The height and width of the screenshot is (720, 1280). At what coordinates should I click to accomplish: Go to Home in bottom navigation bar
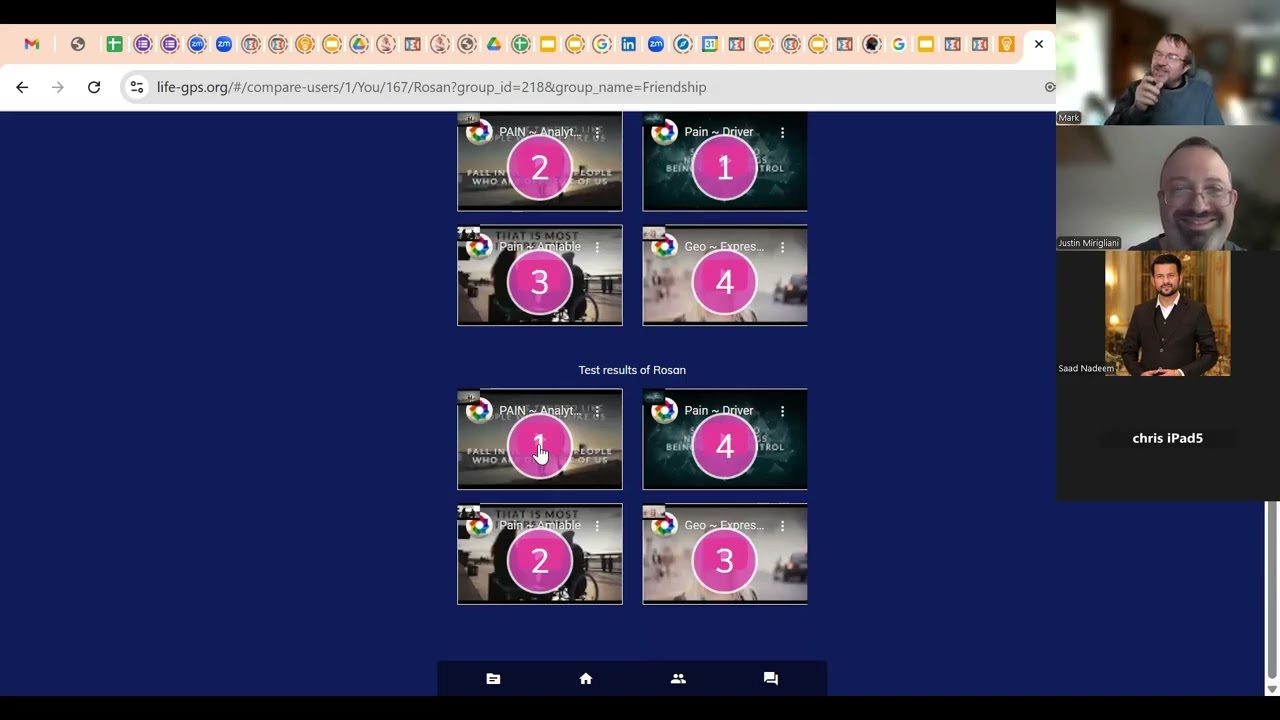pyautogui.click(x=586, y=678)
